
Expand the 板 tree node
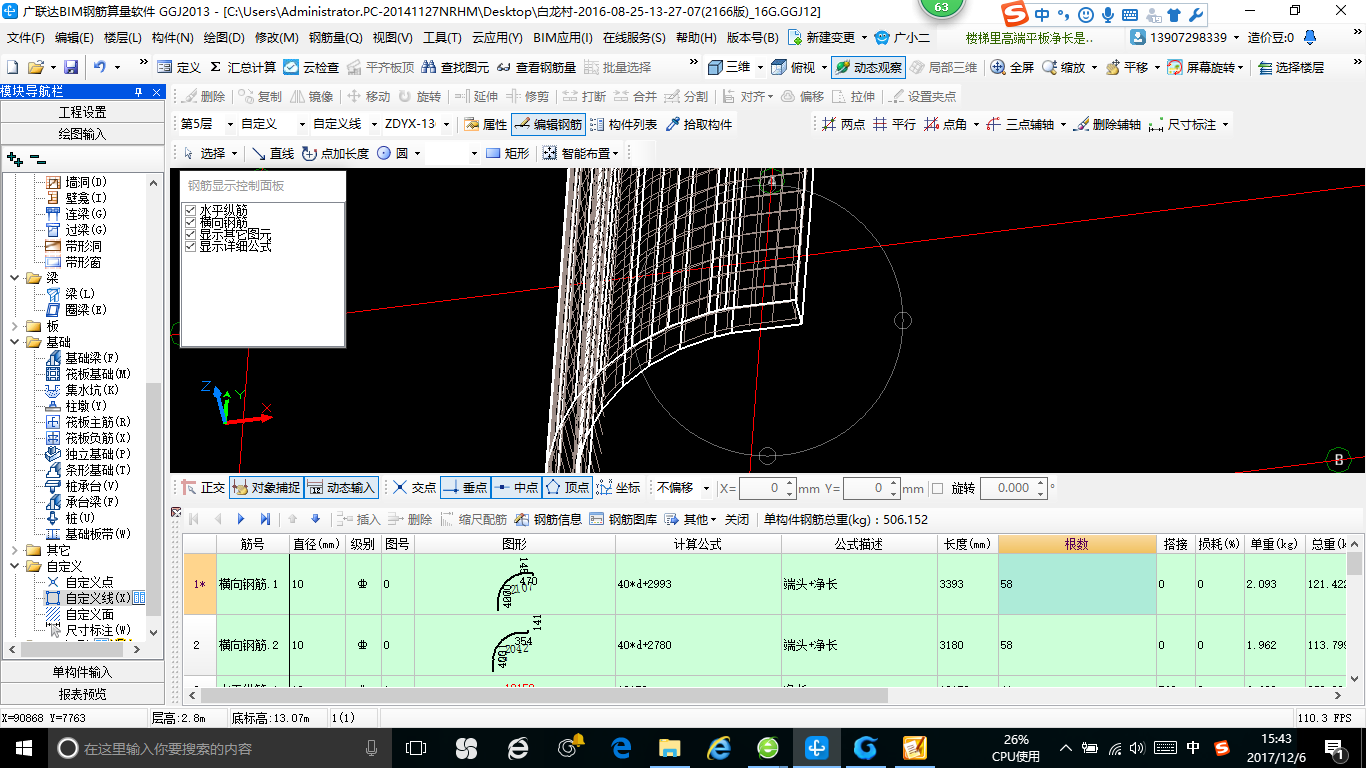click(14, 326)
